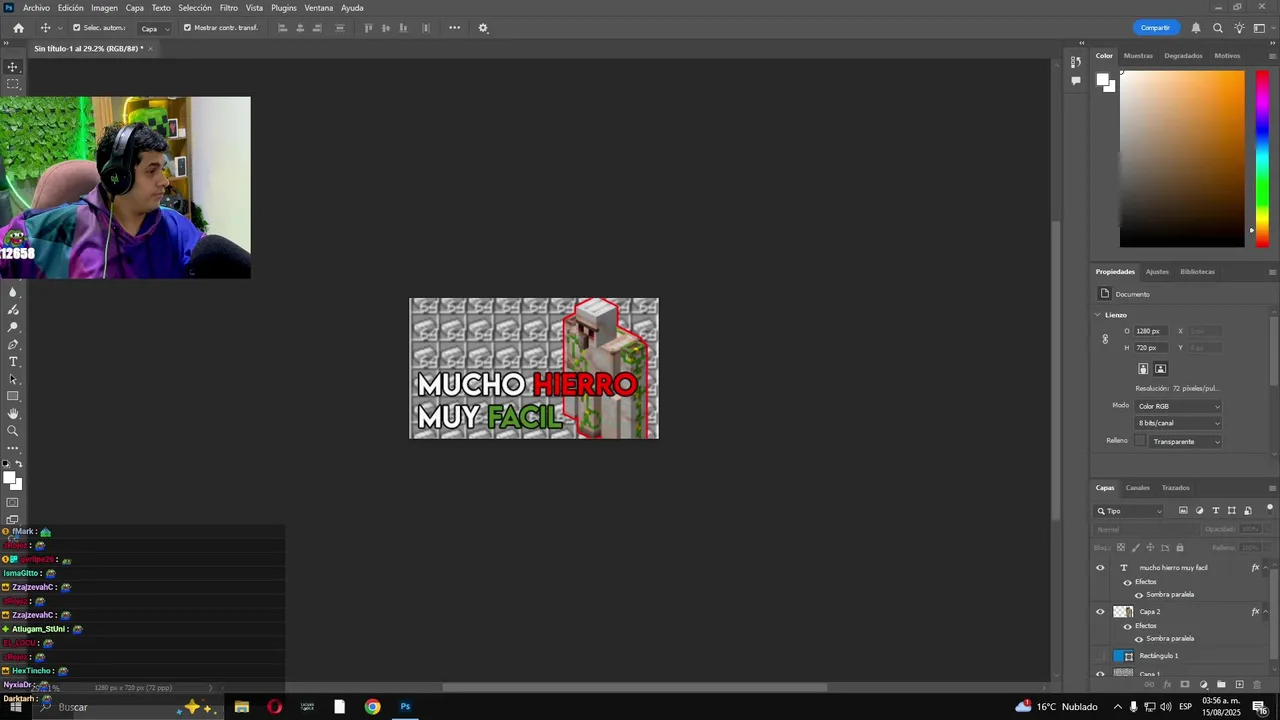Hide Efectos of the text layer
This screenshot has width=1280, height=720.
click(1128, 582)
